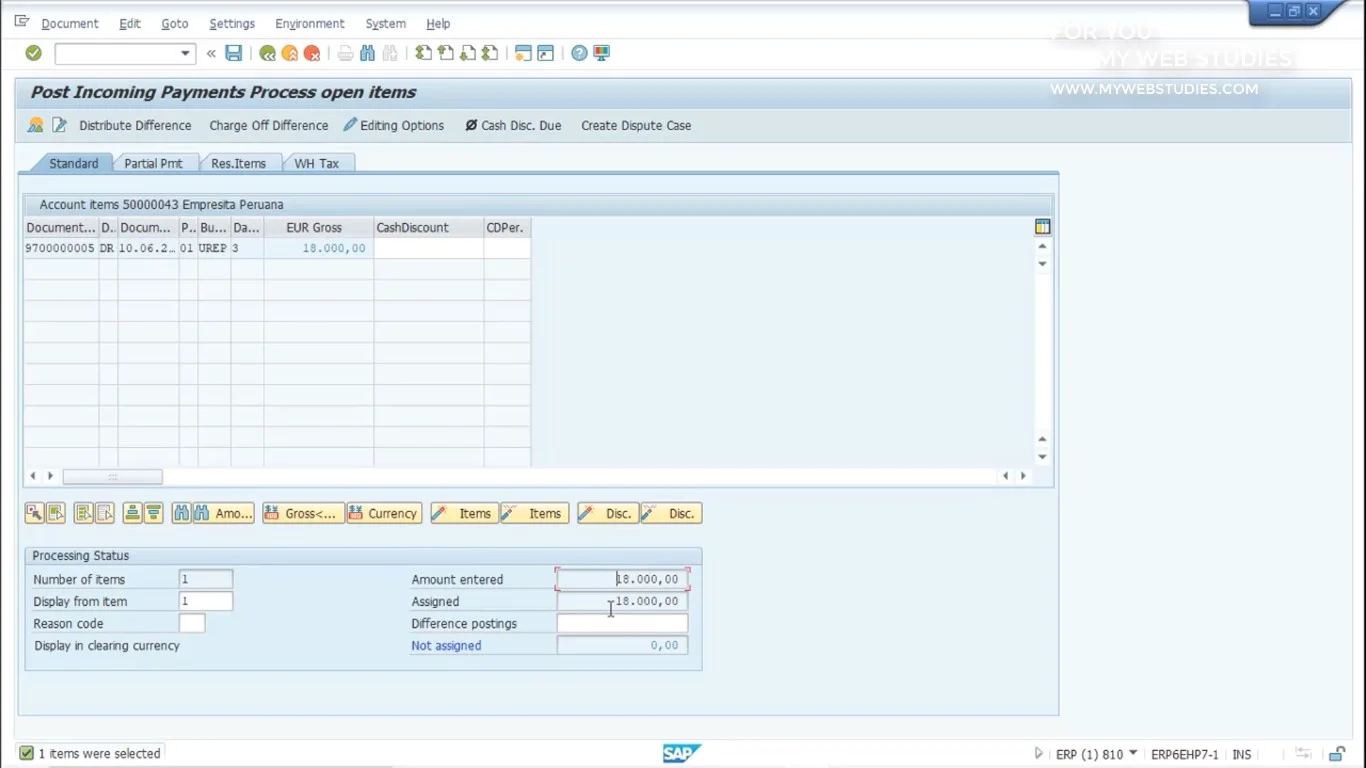
Task: Open Editing Options
Action: (394, 125)
